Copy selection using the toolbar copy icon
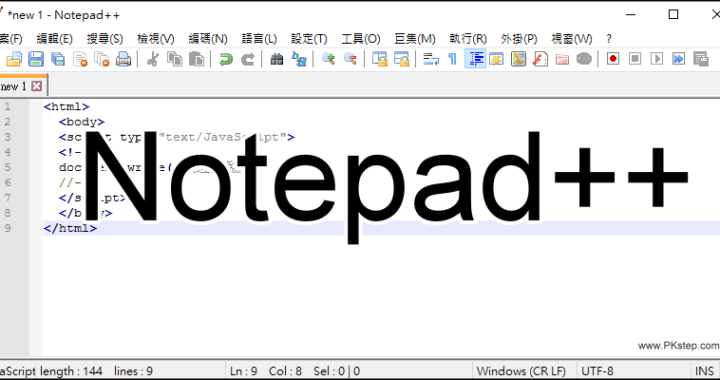Viewport: 720px width, 380px height. 174,59
